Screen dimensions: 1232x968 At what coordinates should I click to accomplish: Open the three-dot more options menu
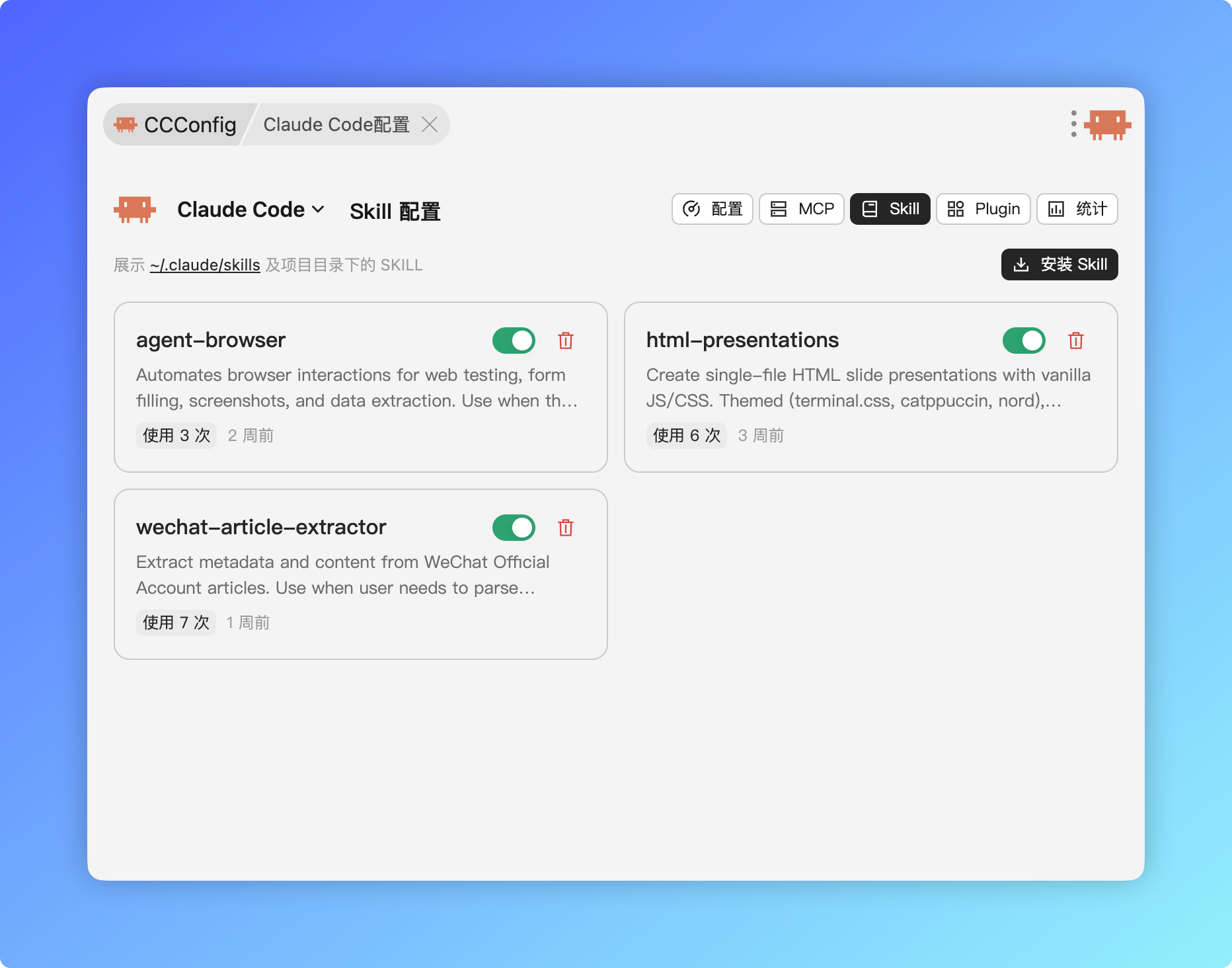coord(1073,124)
